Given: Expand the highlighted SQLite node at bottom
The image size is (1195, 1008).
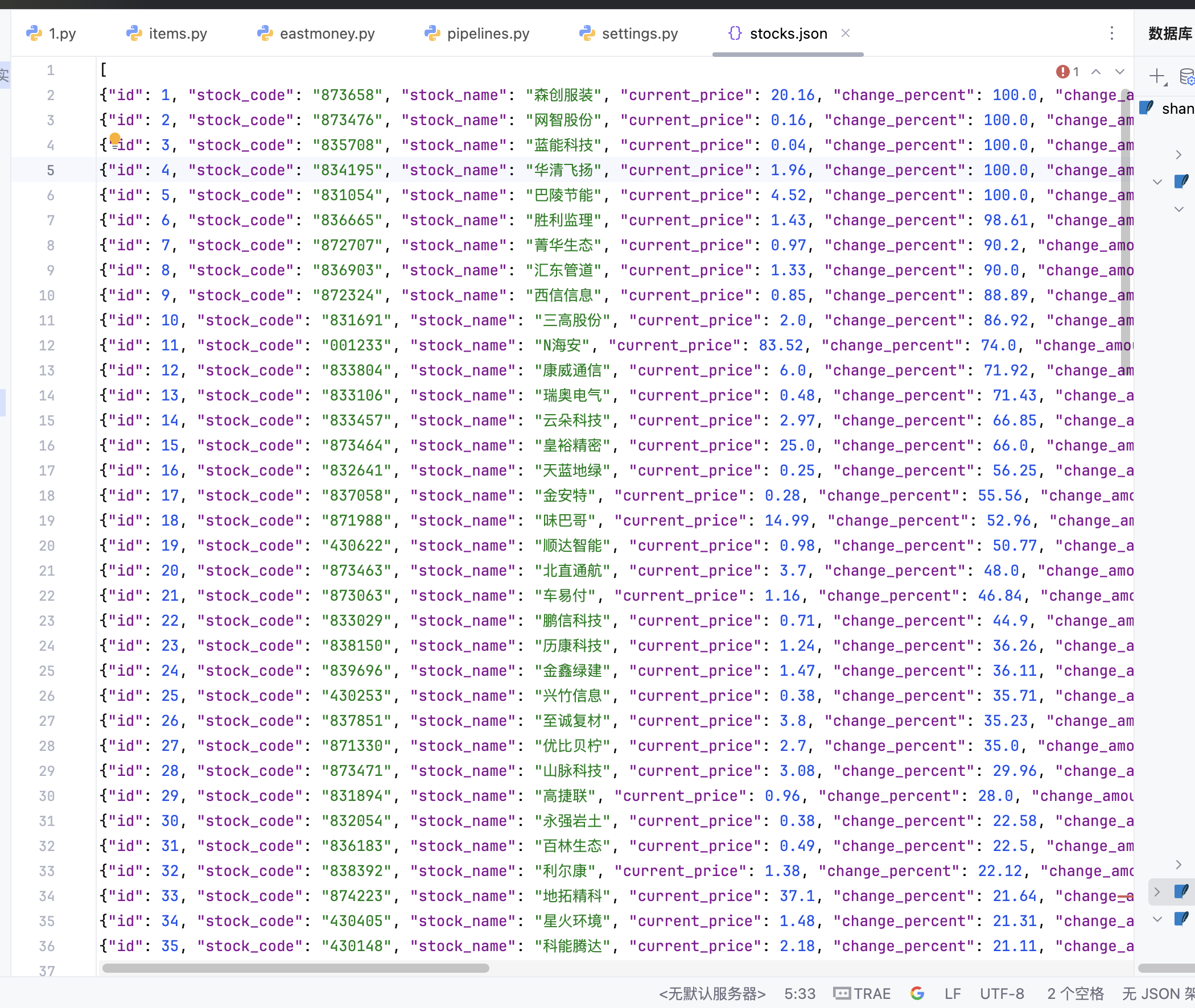Looking at the screenshot, I should coord(1157,891).
